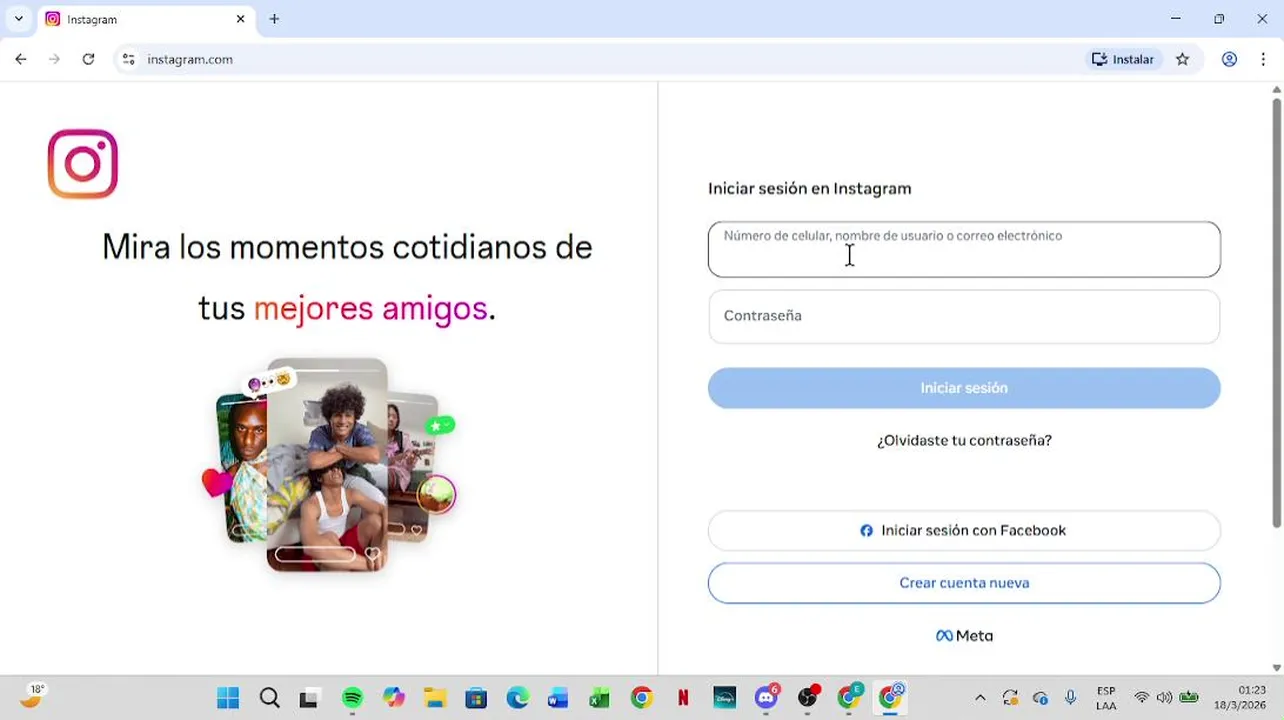Viewport: 1284px width, 720px height.
Task: Open Netflix from the taskbar
Action: (x=683, y=698)
